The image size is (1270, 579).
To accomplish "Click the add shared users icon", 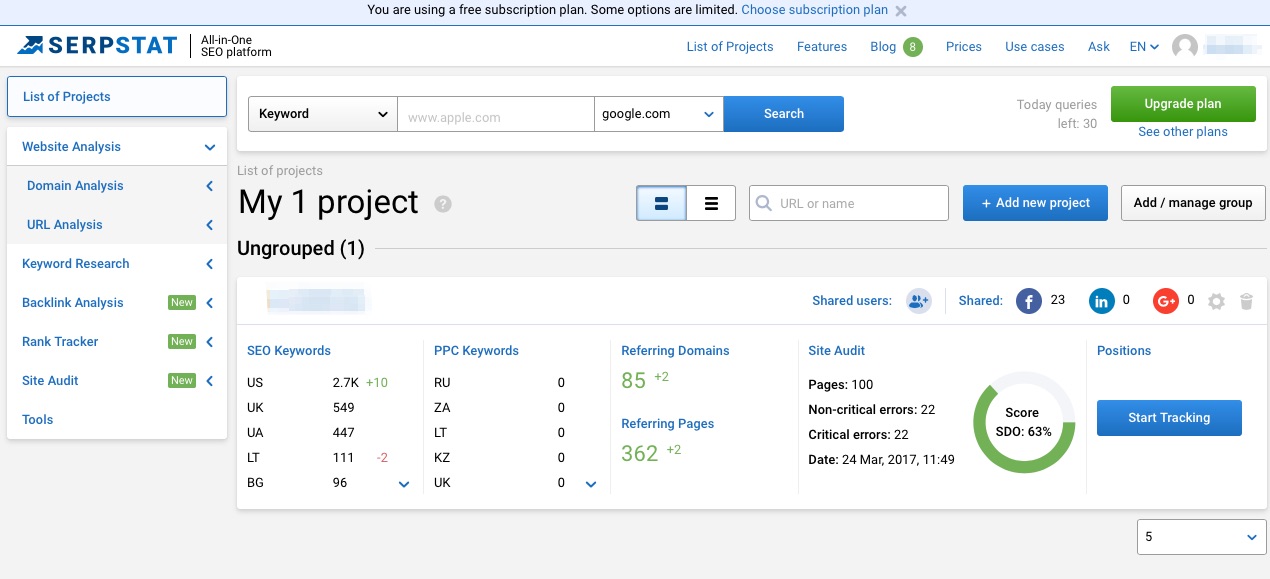I will [x=918, y=301].
